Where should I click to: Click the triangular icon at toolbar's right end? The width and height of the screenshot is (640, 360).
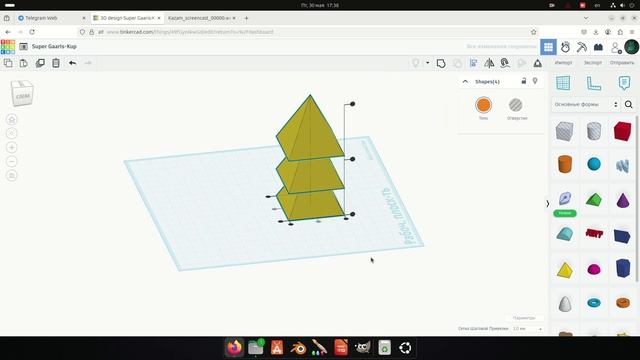[x=538, y=63]
